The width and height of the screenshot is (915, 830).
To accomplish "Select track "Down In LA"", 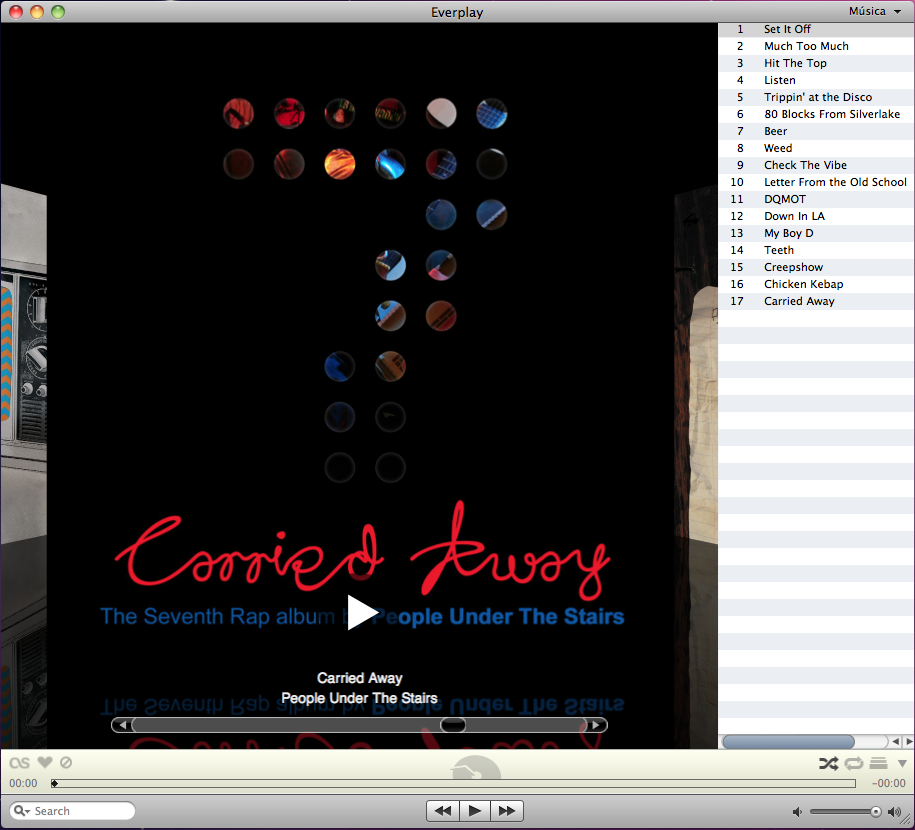I will (x=816, y=216).
